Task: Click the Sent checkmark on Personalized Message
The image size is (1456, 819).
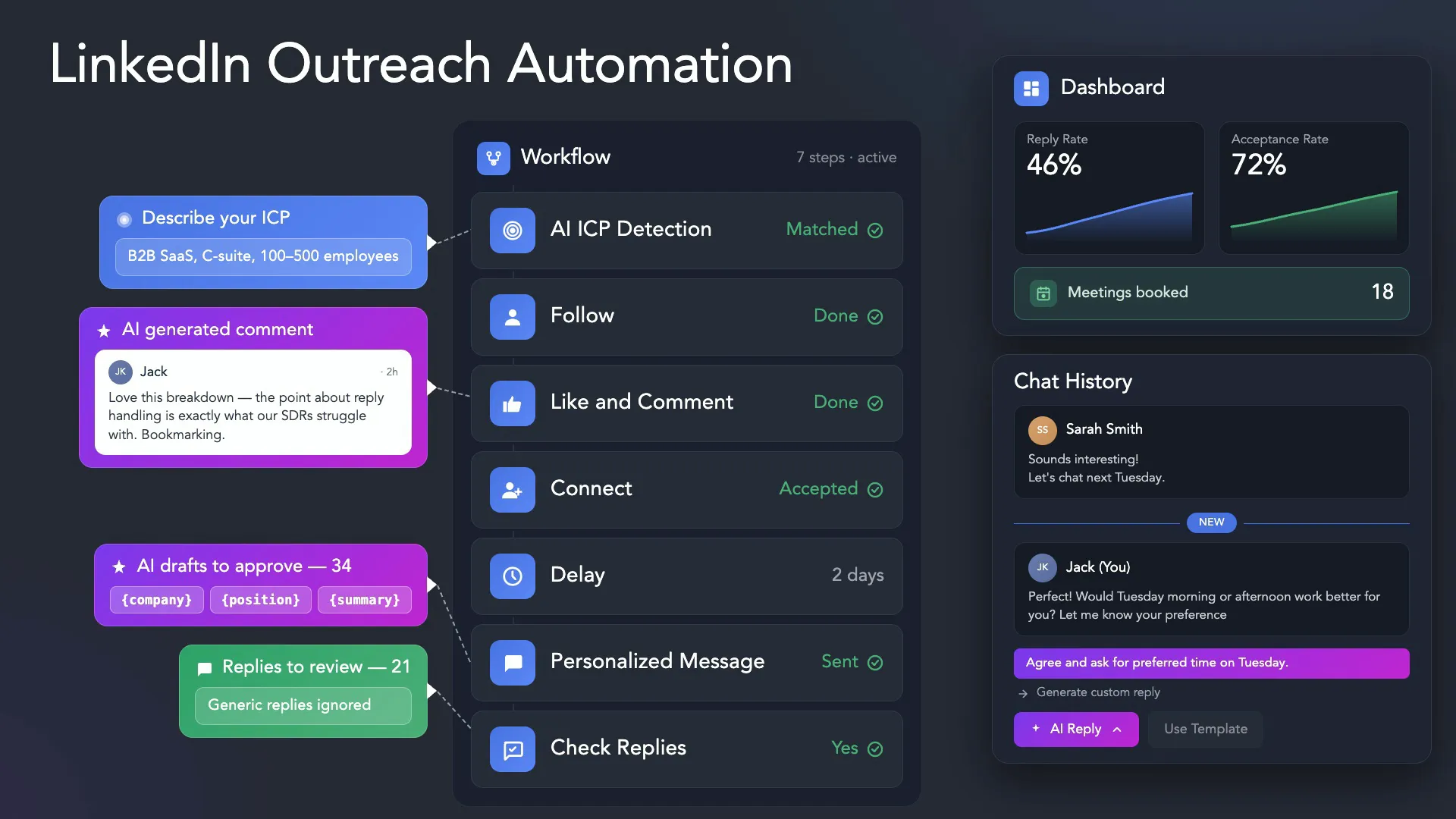Action: point(875,663)
